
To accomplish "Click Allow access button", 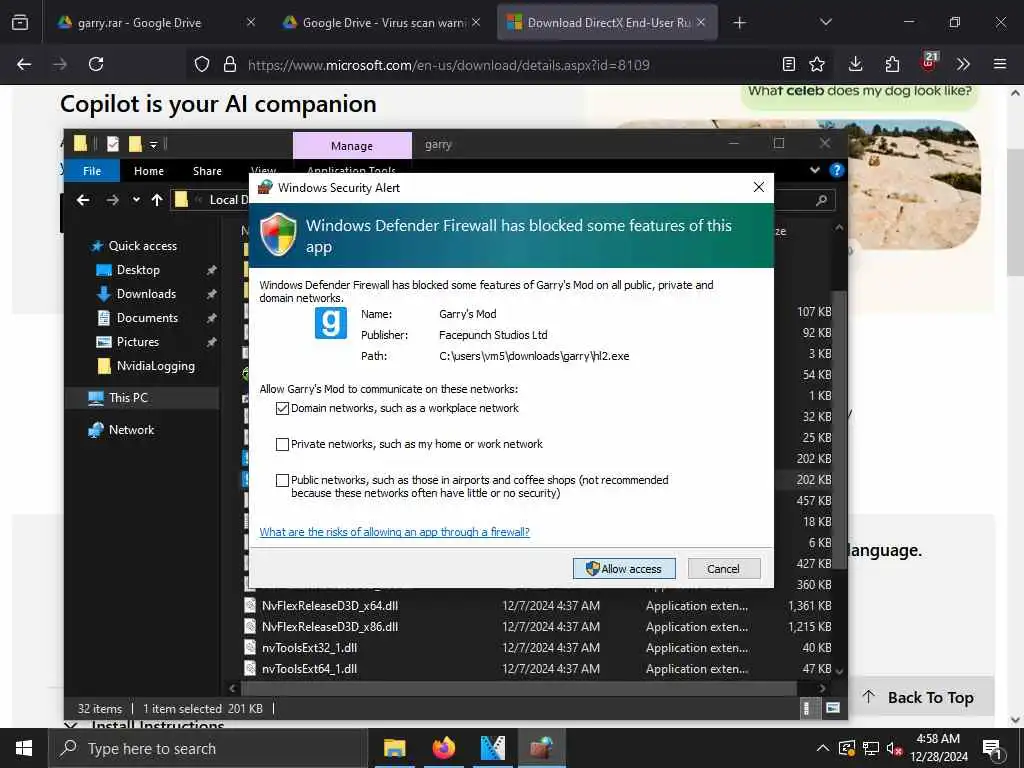I will pos(624,568).
